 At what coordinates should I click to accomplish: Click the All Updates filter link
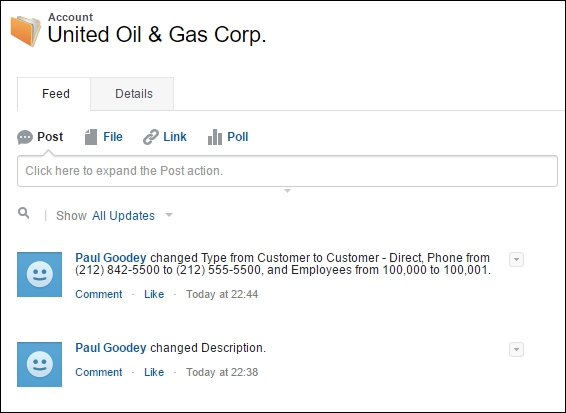point(123,216)
